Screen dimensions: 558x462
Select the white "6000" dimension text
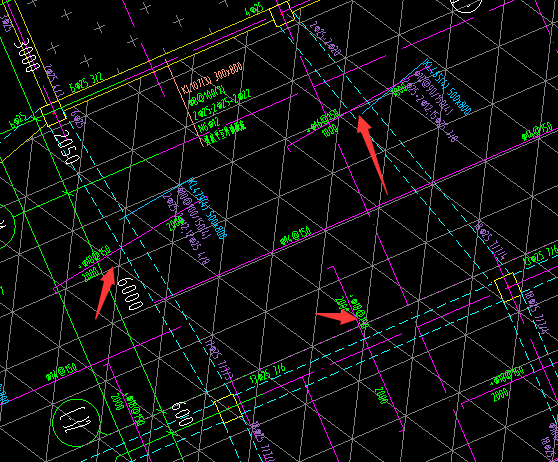click(130, 294)
